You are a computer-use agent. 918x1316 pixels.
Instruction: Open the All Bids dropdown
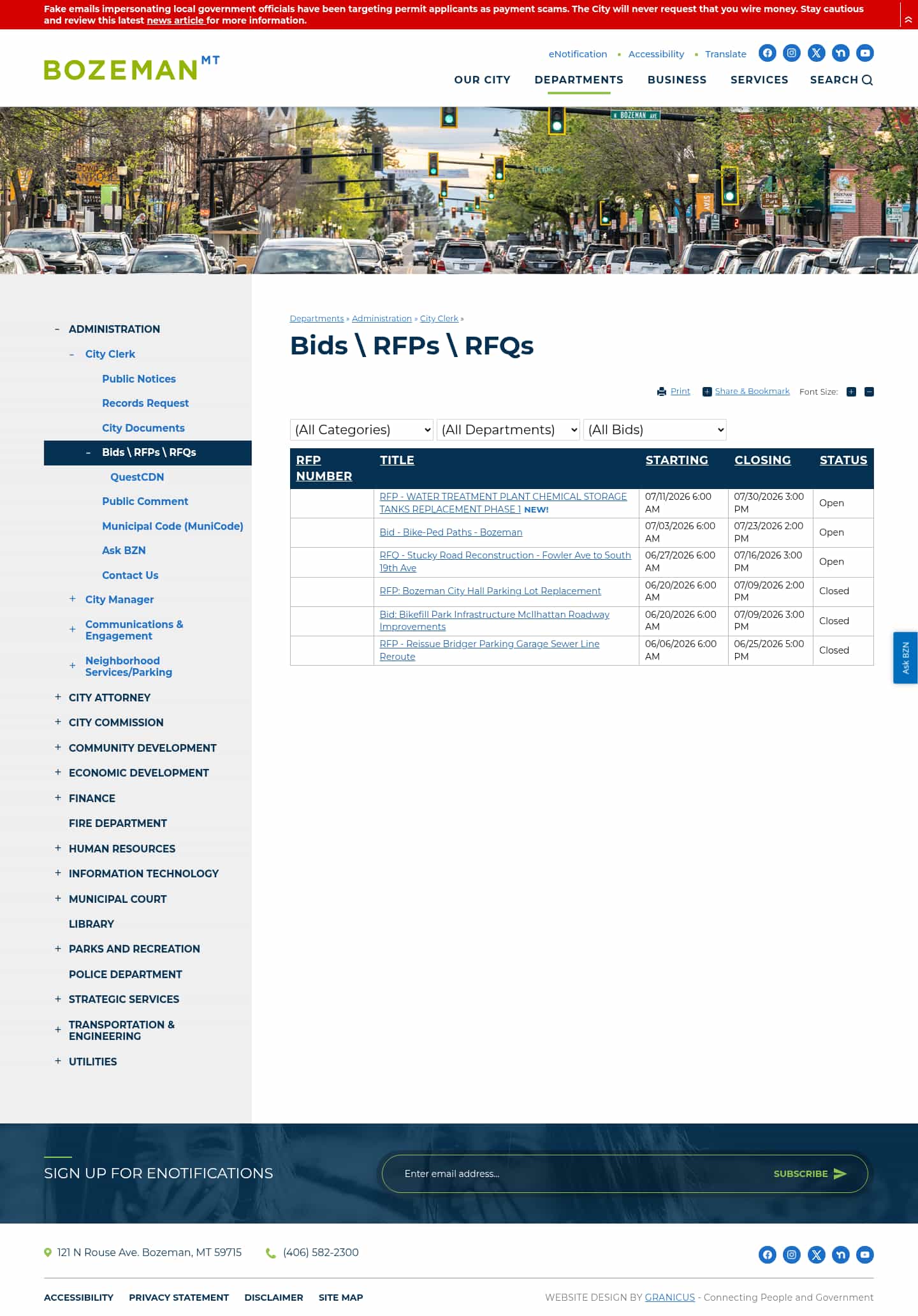tap(655, 430)
